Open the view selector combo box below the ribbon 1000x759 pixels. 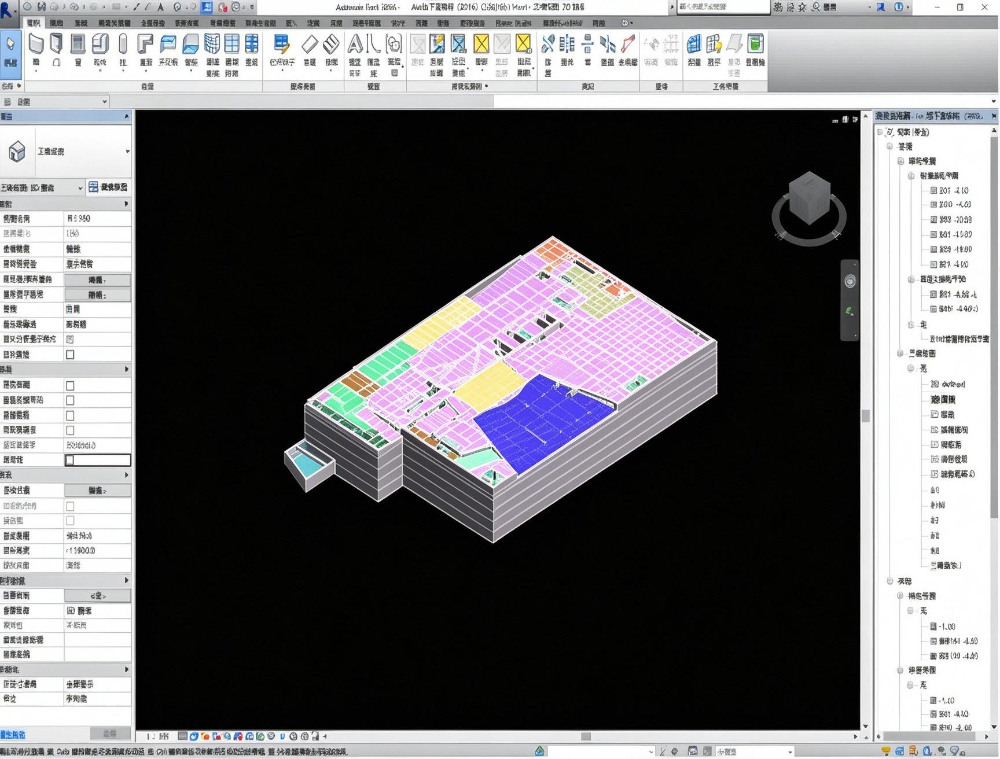(x=55, y=102)
